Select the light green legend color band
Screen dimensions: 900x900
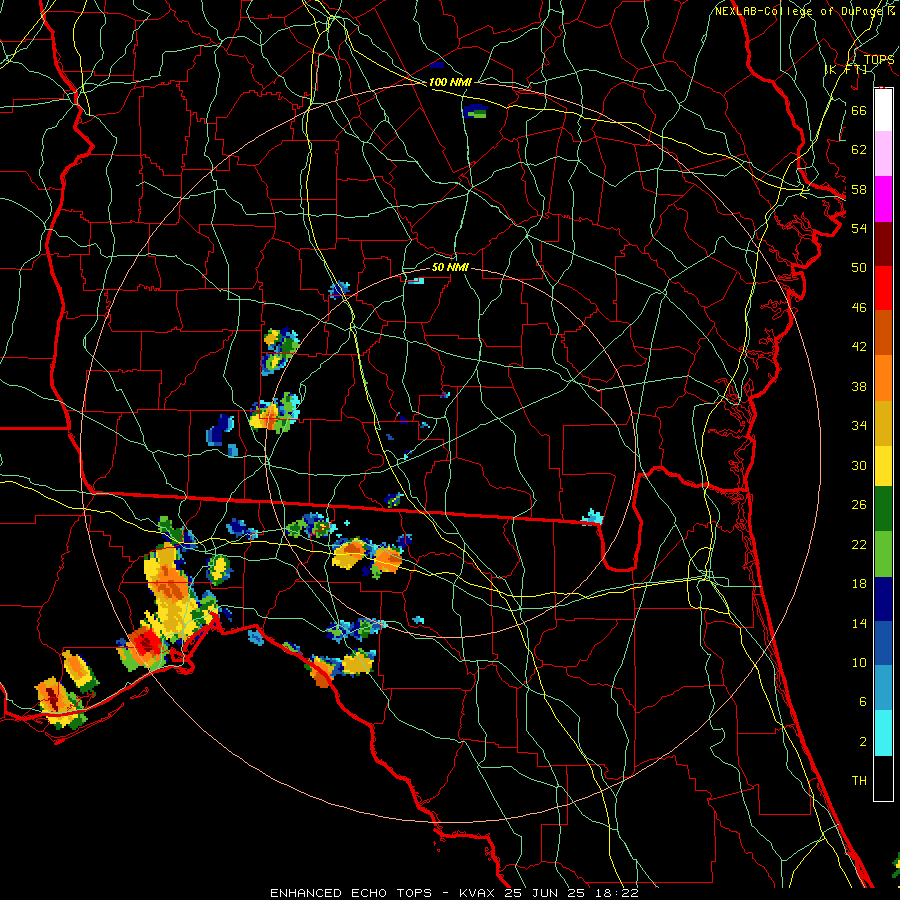click(883, 554)
